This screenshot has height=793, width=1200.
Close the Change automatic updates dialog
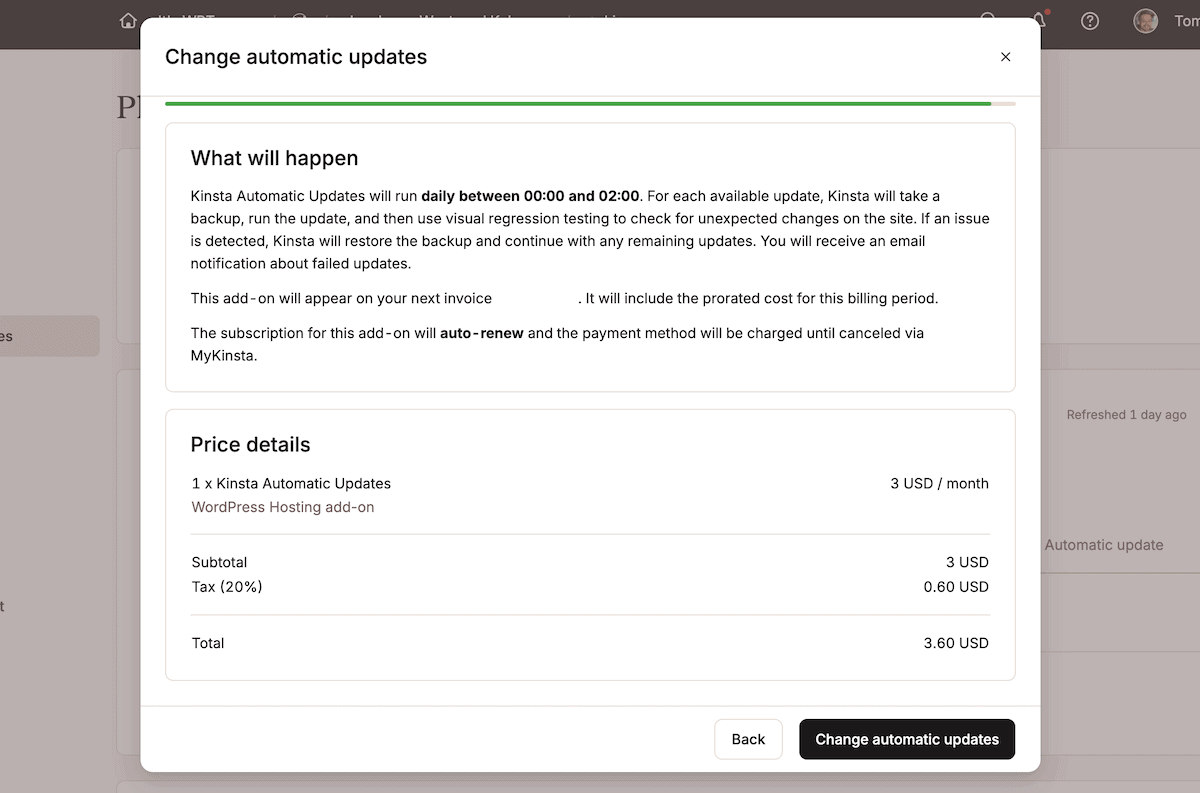pos(1005,57)
